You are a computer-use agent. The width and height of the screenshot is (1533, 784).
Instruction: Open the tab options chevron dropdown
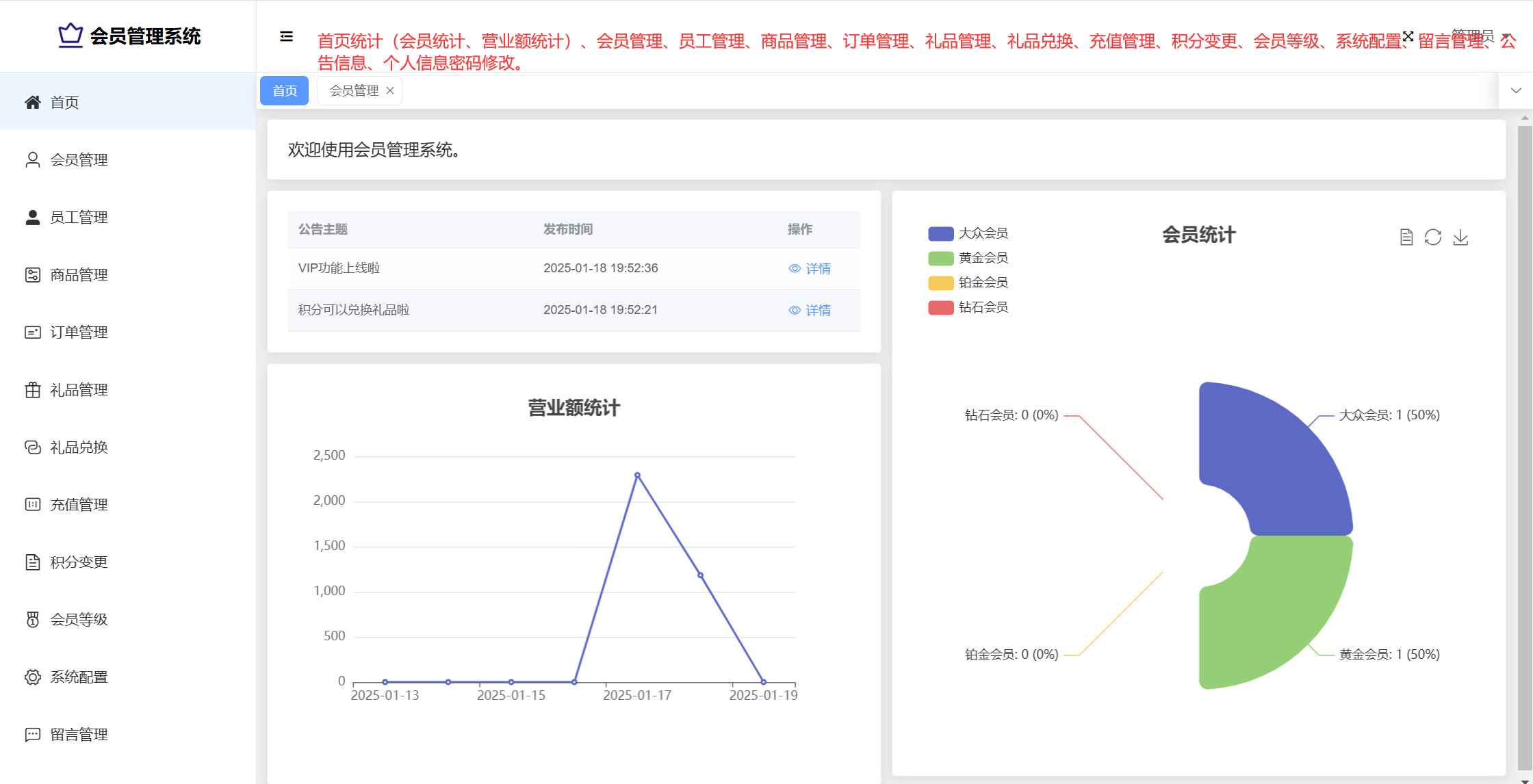click(x=1516, y=91)
